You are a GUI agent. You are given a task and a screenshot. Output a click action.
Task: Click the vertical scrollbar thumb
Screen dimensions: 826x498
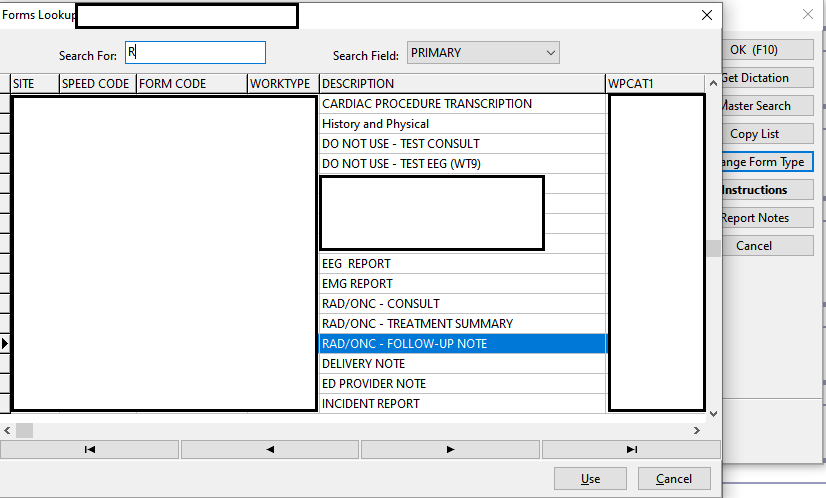(713, 248)
